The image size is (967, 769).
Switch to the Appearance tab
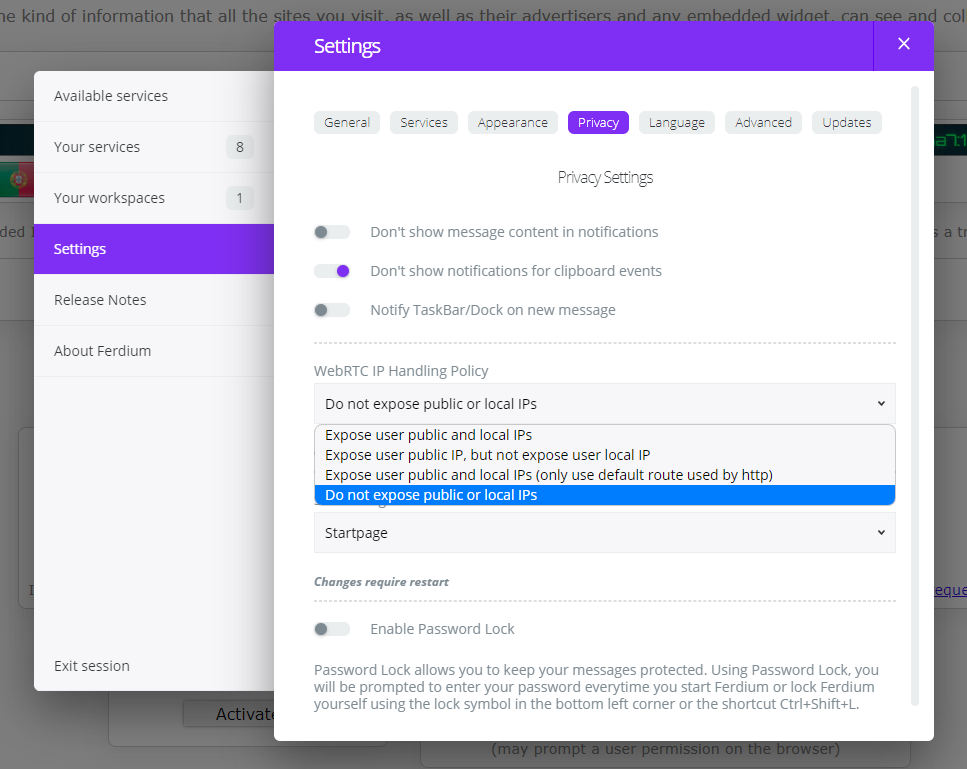[512, 122]
